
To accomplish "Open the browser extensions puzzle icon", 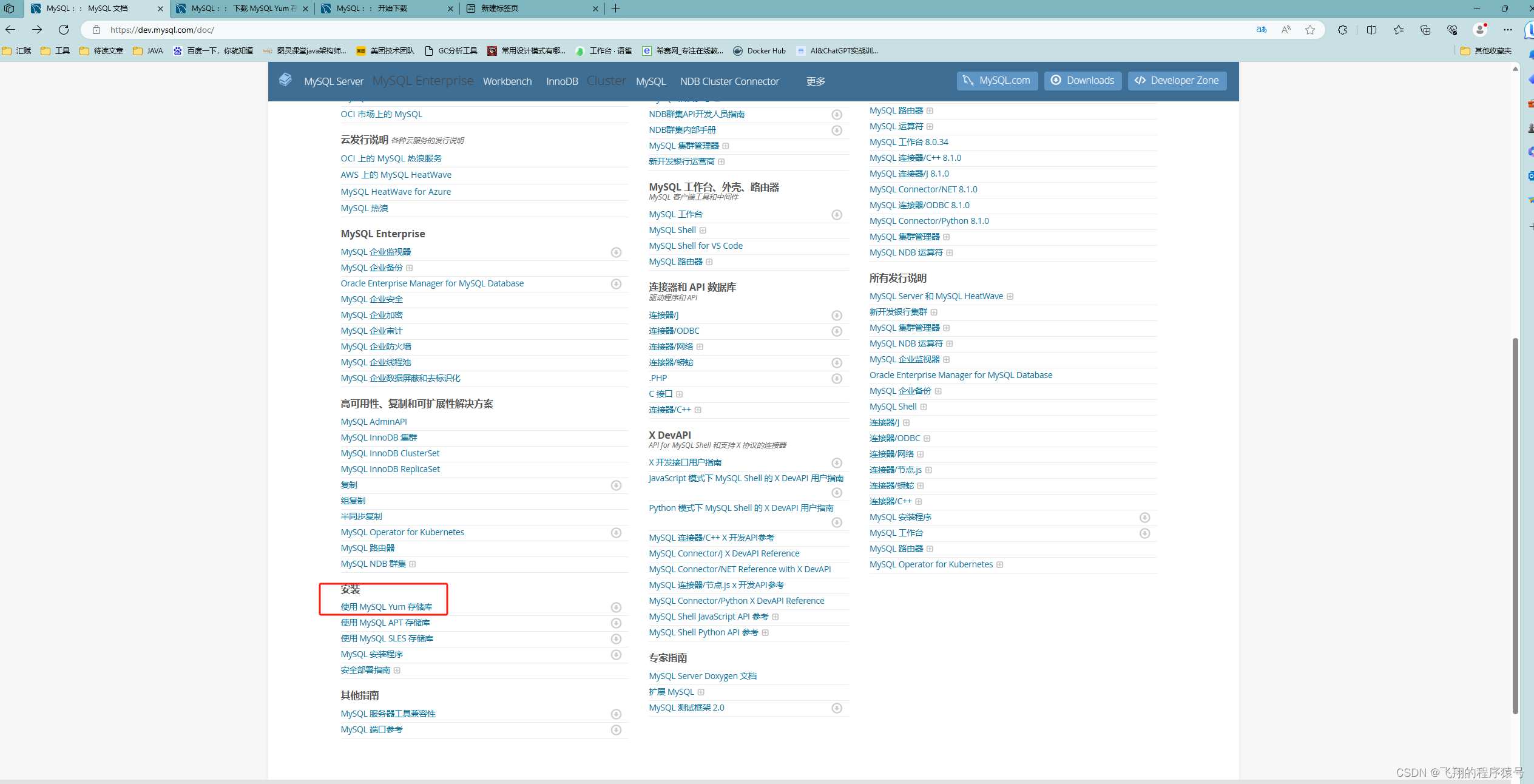I will point(1342,30).
